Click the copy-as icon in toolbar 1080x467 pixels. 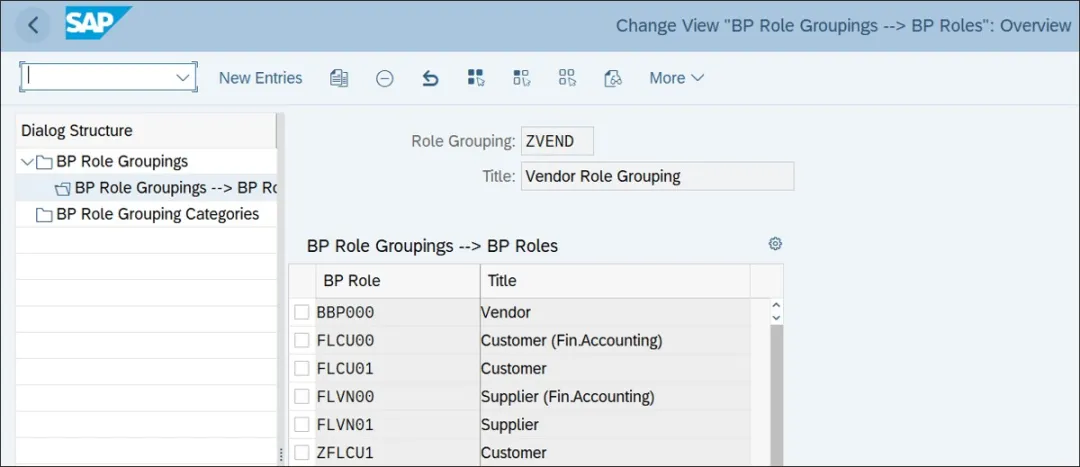[x=339, y=78]
